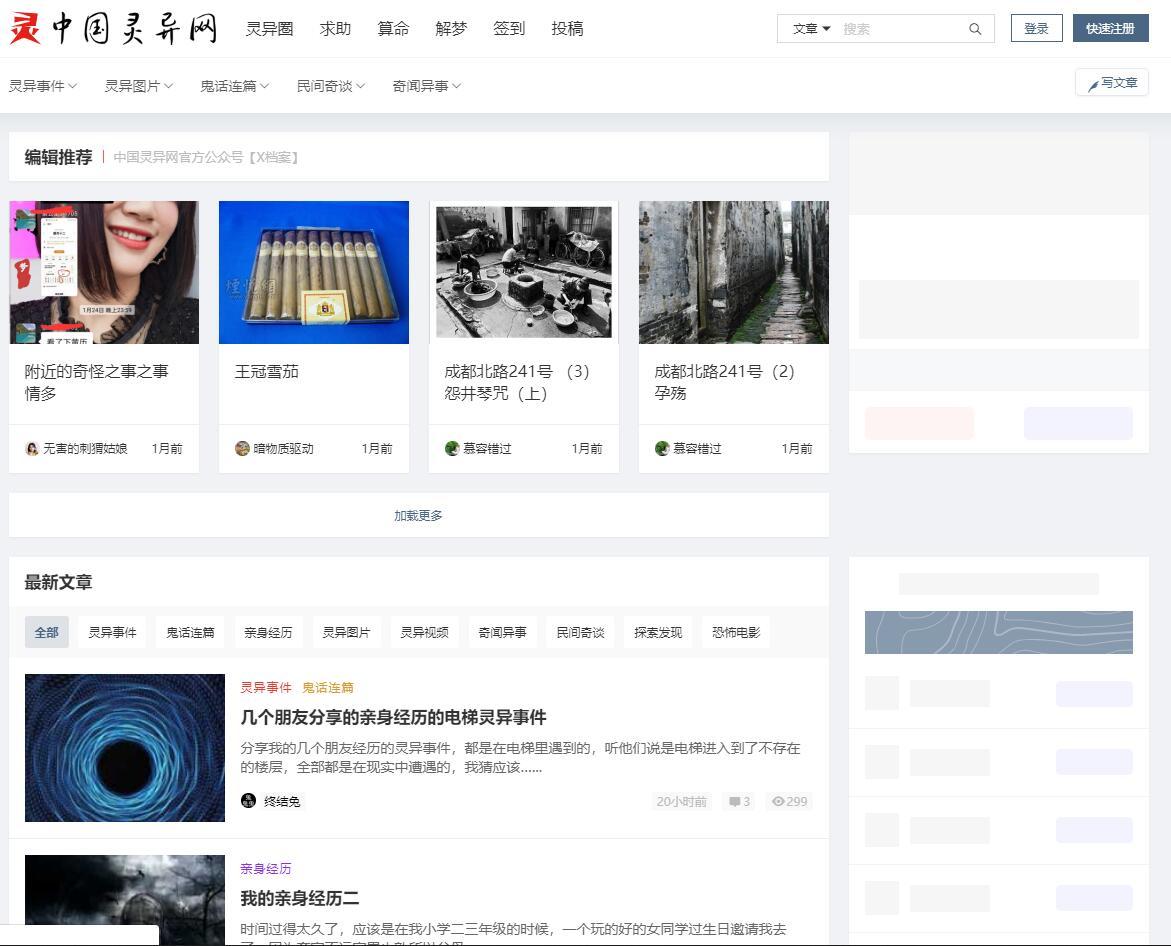Screen dimensions: 1171x946
Task: Switch to the 恐怖电影 filter tab
Action: tap(736, 632)
